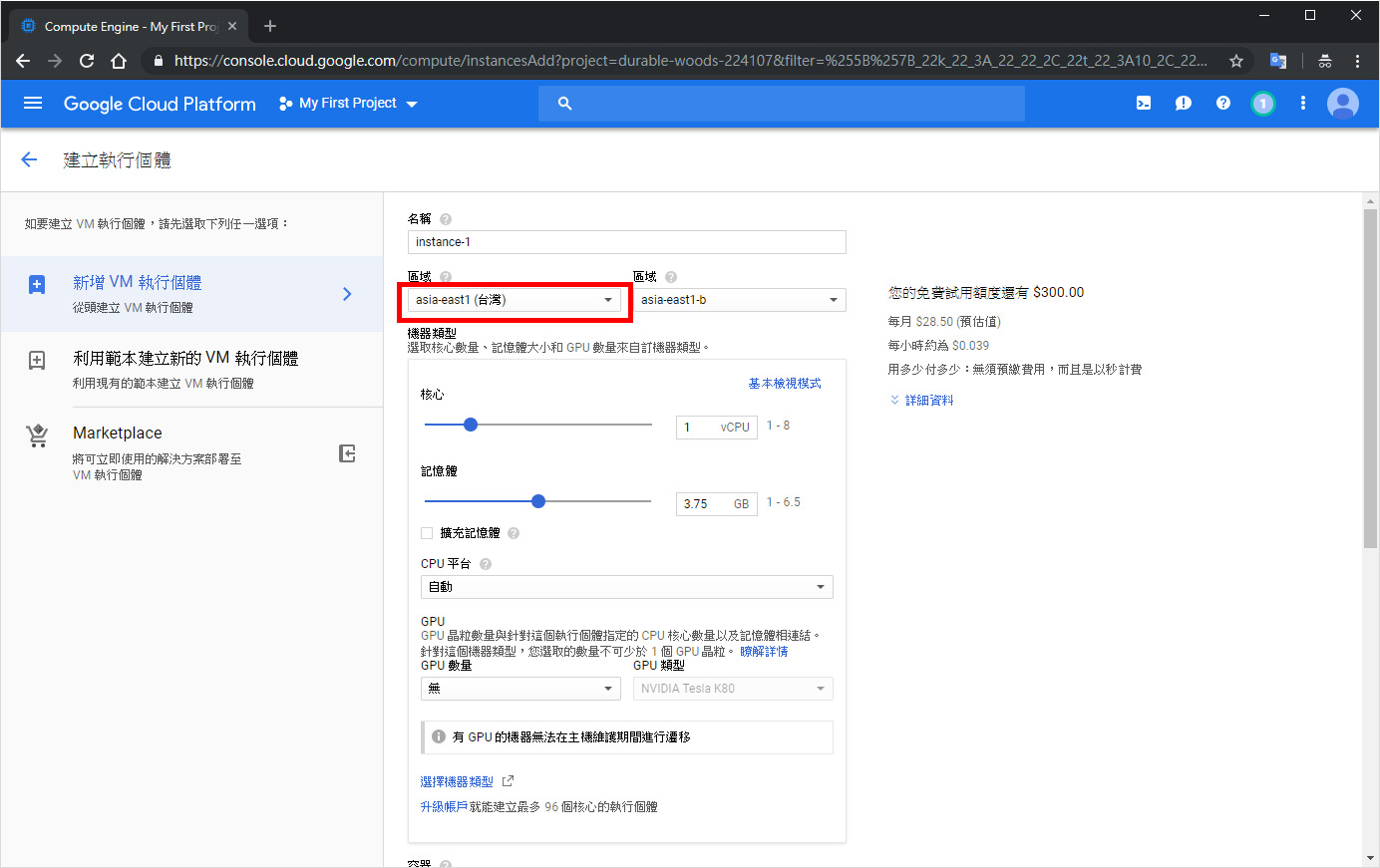The height and width of the screenshot is (868, 1380).
Task: Open the help question mark icon
Action: tap(1223, 103)
